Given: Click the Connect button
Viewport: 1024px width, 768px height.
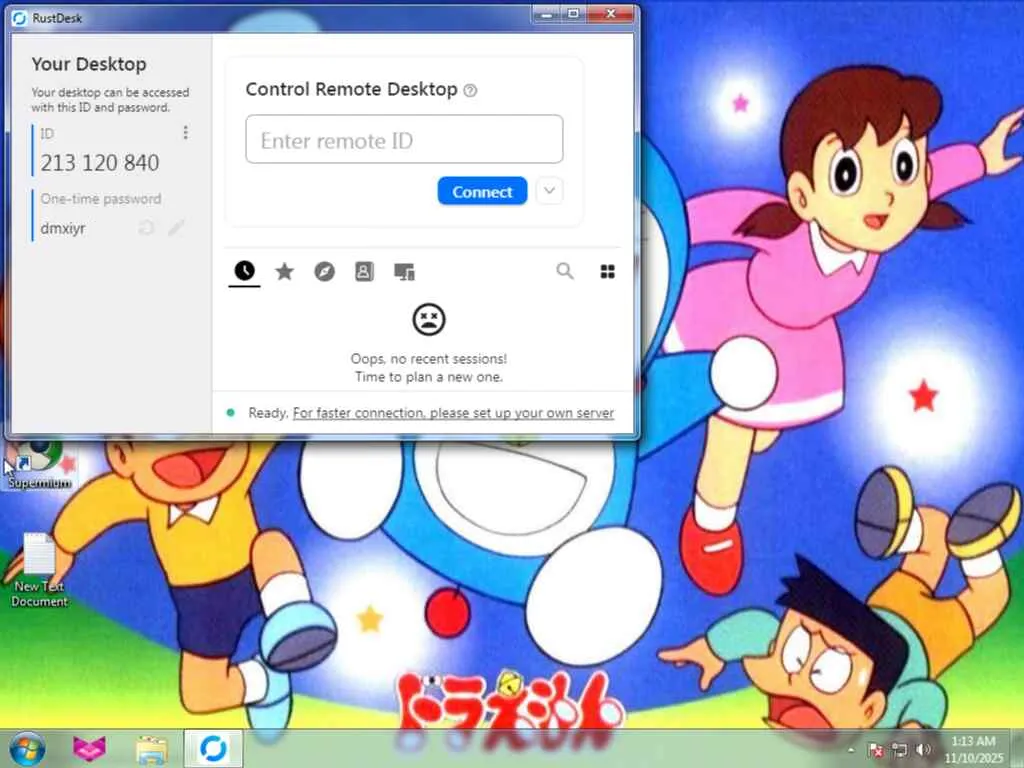Looking at the screenshot, I should (482, 191).
